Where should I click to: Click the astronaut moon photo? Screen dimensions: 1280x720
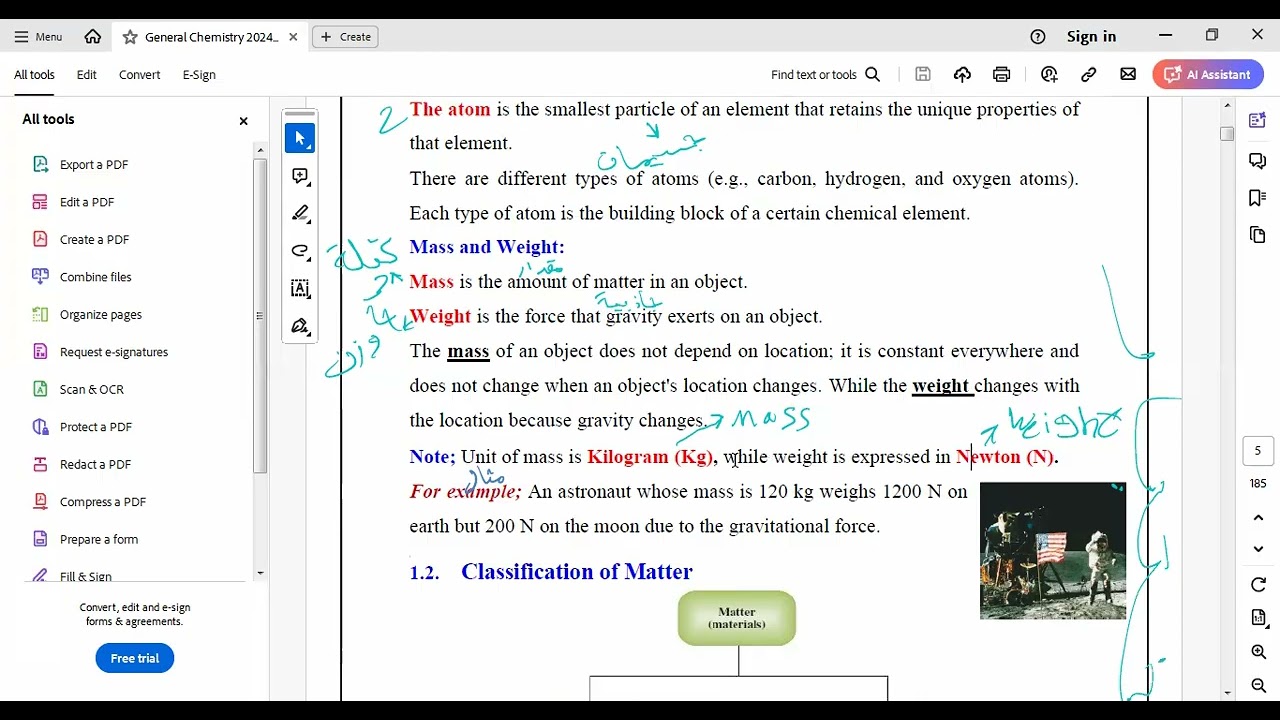[x=1053, y=551]
